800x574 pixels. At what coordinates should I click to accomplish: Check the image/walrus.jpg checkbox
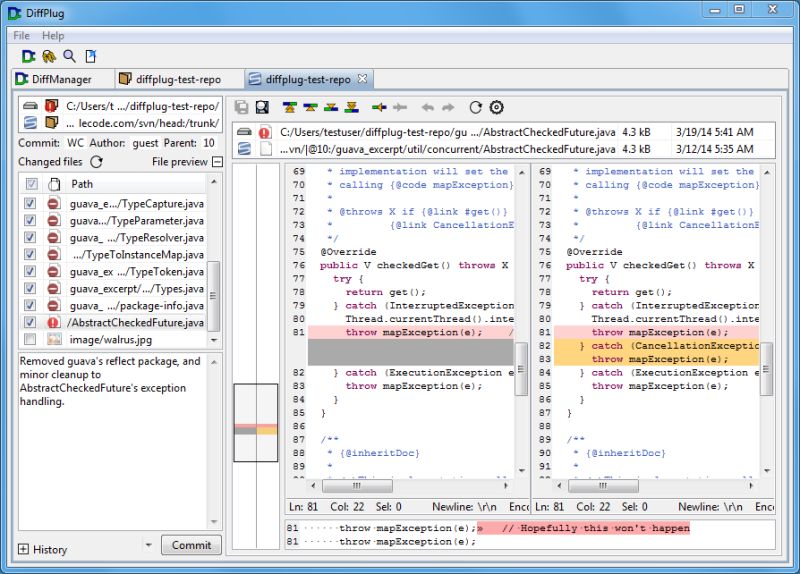tap(30, 339)
